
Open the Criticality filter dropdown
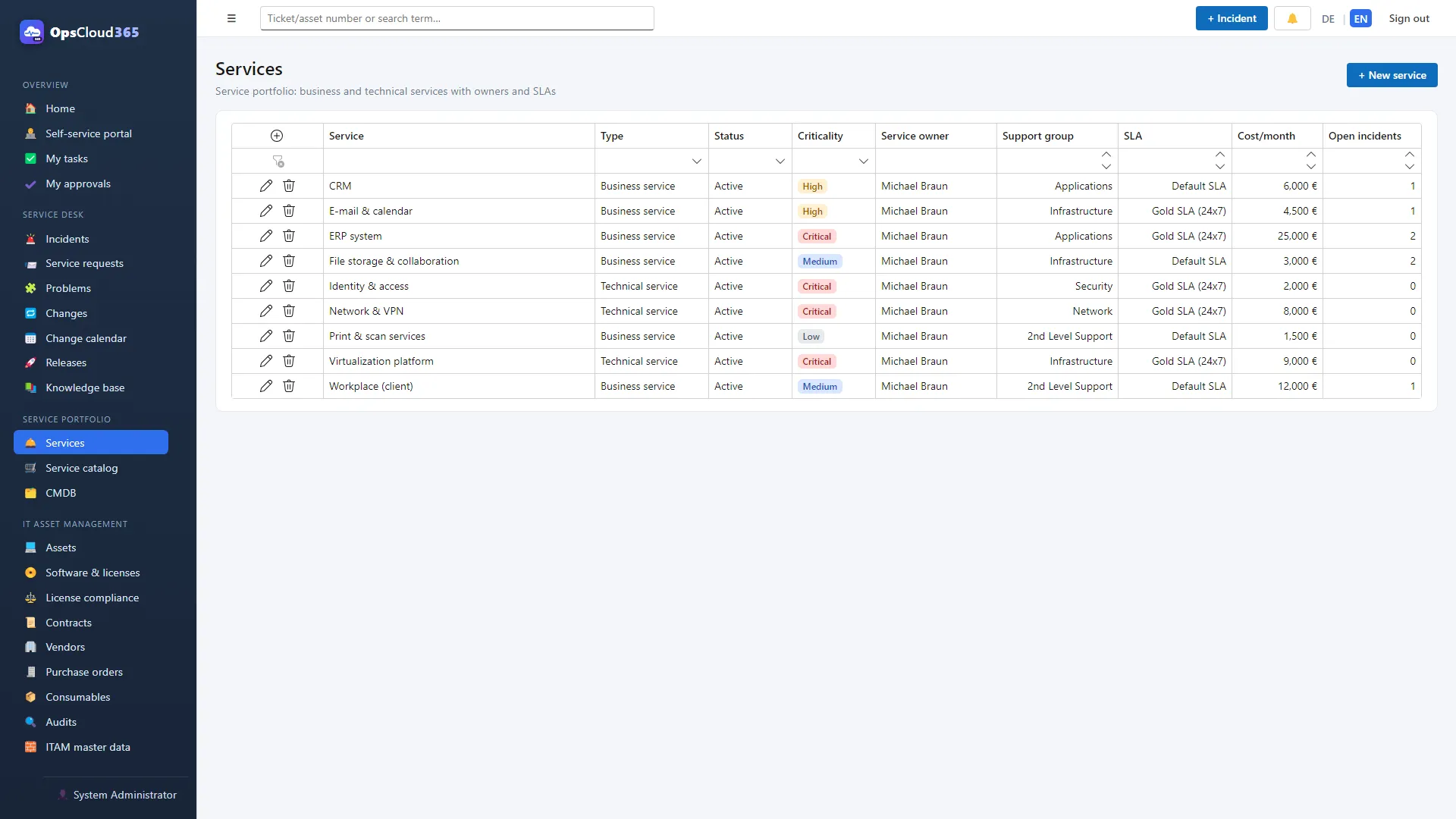tap(863, 161)
